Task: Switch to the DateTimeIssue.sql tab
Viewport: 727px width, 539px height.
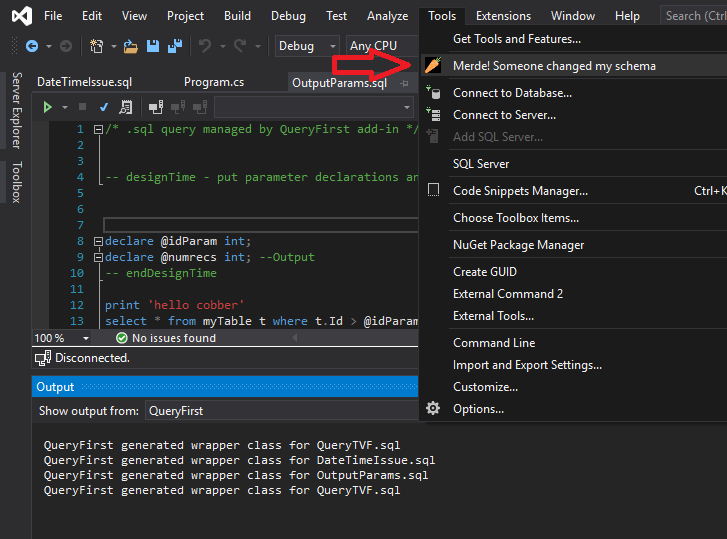Action: coord(84,82)
